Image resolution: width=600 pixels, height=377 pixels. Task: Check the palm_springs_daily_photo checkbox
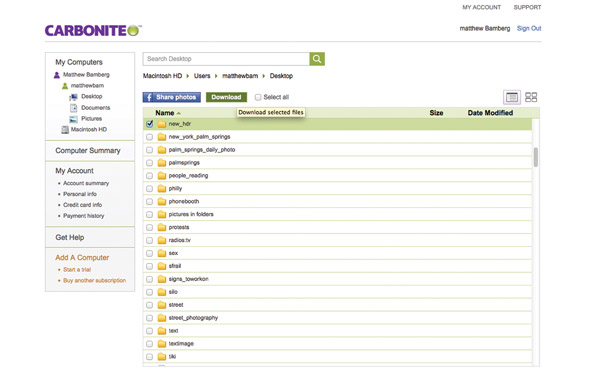click(150, 150)
